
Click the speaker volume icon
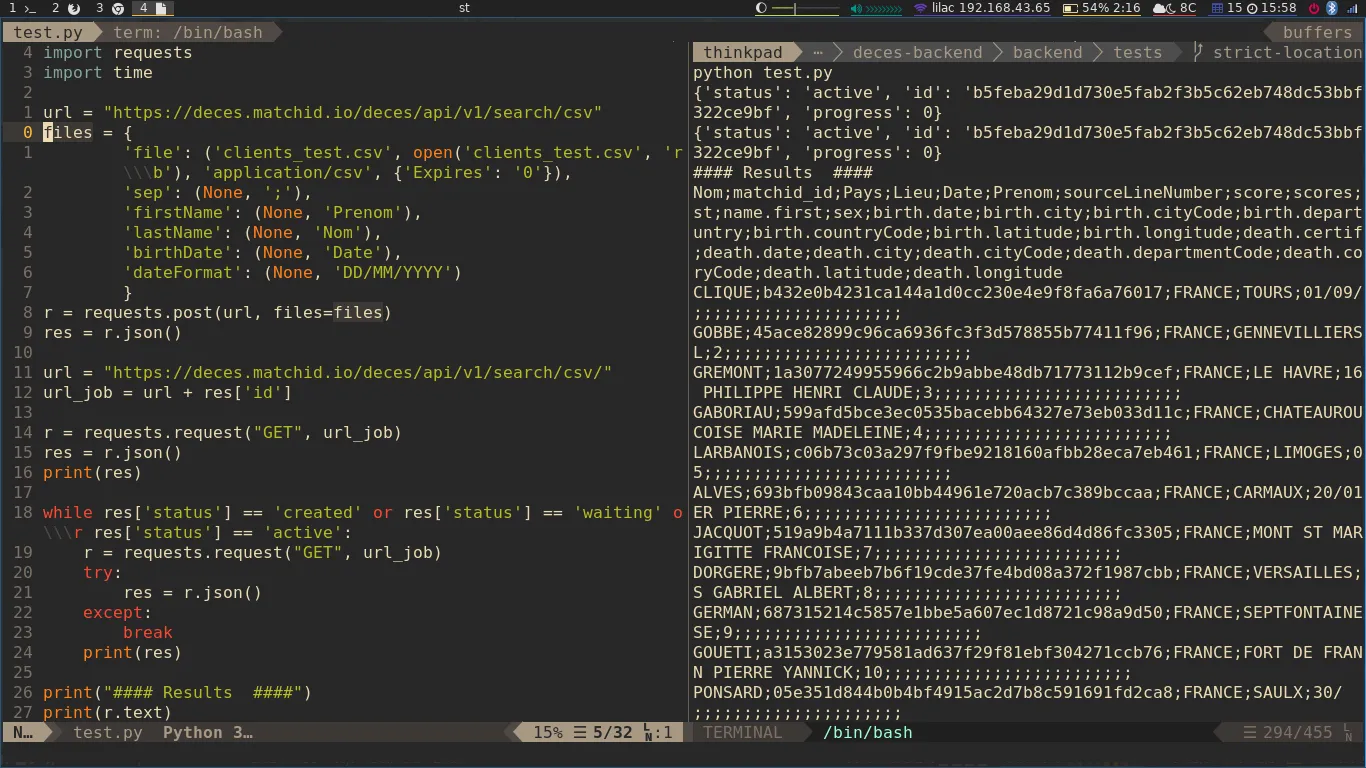pyautogui.click(x=856, y=8)
